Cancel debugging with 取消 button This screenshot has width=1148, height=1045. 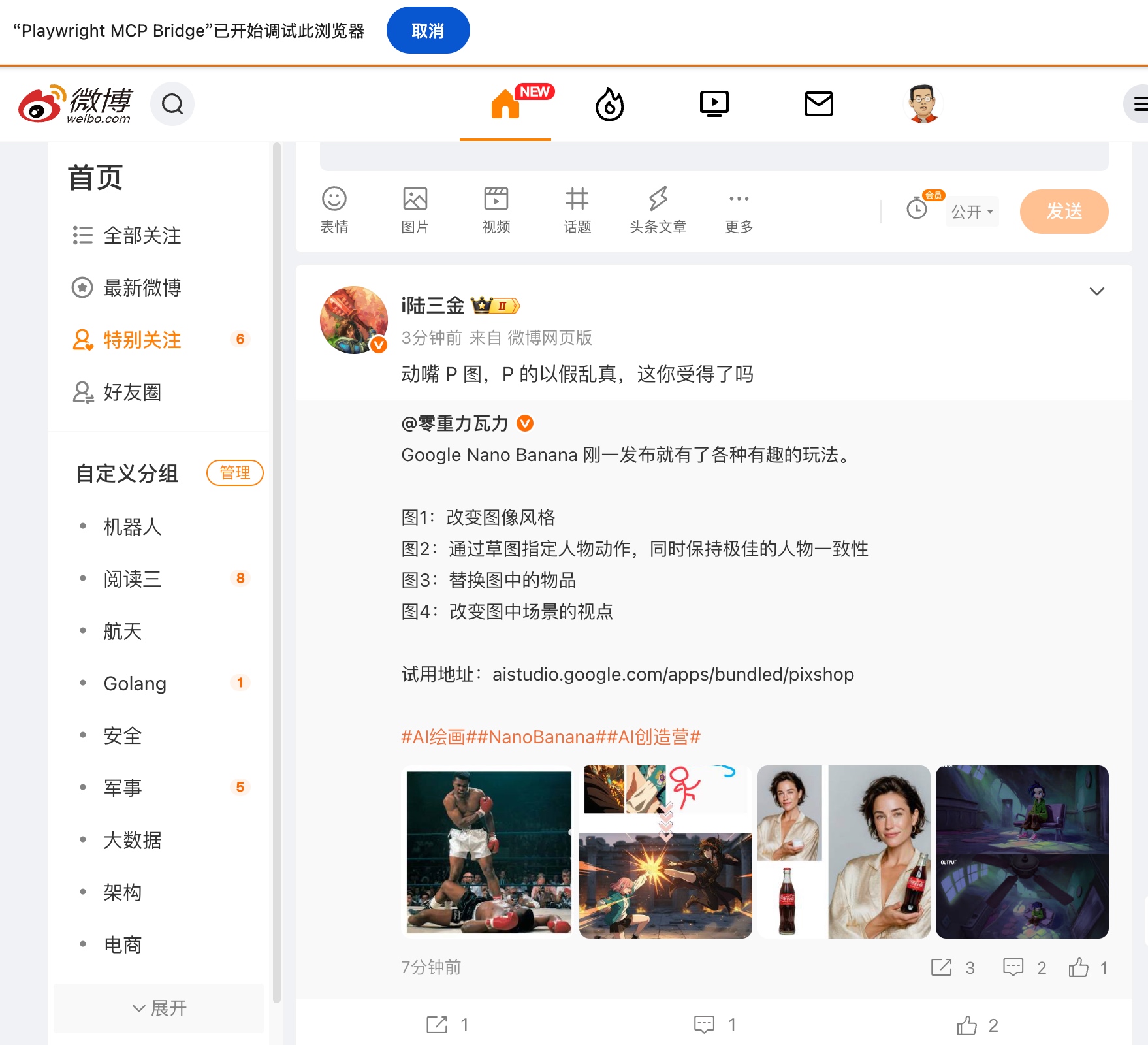coord(428,30)
